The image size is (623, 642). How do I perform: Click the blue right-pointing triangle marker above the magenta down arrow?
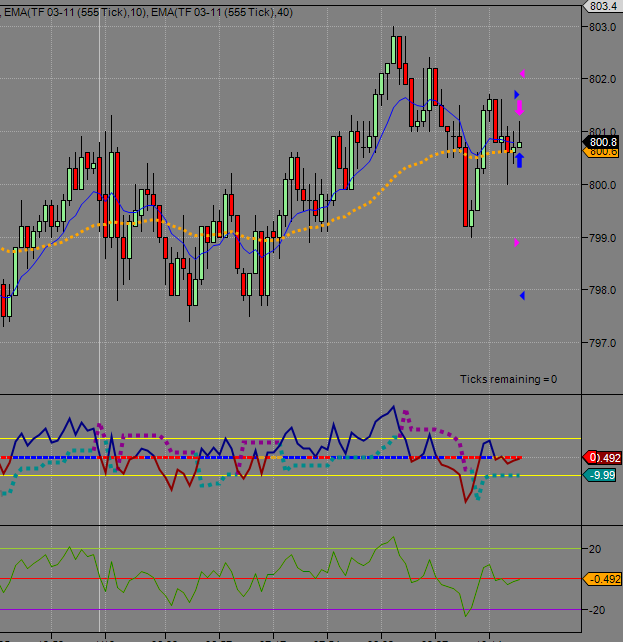tap(517, 95)
